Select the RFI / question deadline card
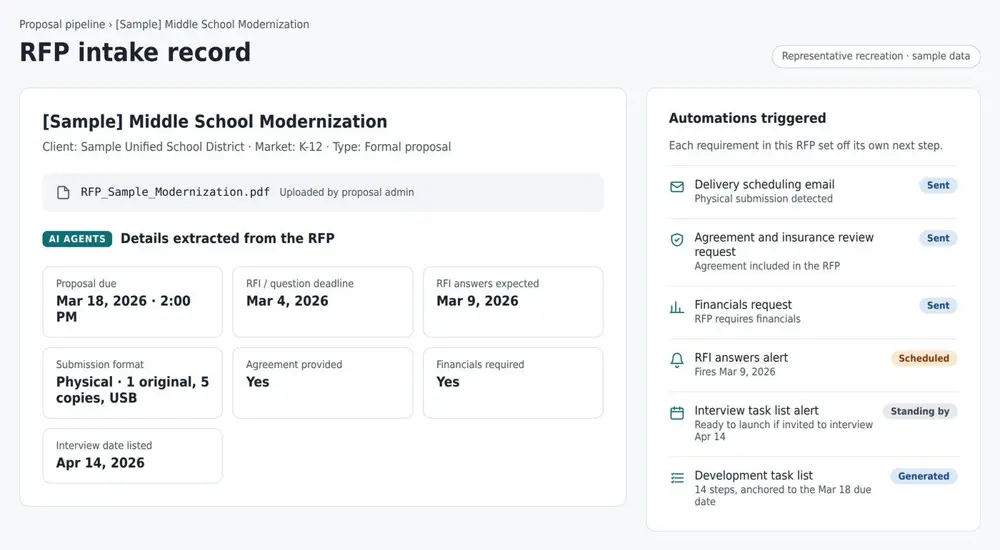This screenshot has width=1000, height=550. [323, 302]
